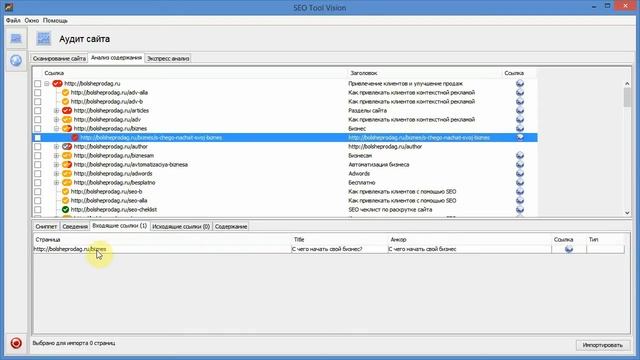This screenshot has height=360, width=640.
Task: Open globe link in incoming links table
Action: [569, 249]
